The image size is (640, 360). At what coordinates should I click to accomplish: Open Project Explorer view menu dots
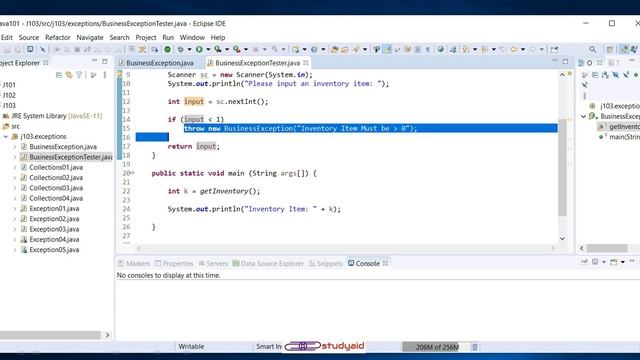[x=105, y=75]
